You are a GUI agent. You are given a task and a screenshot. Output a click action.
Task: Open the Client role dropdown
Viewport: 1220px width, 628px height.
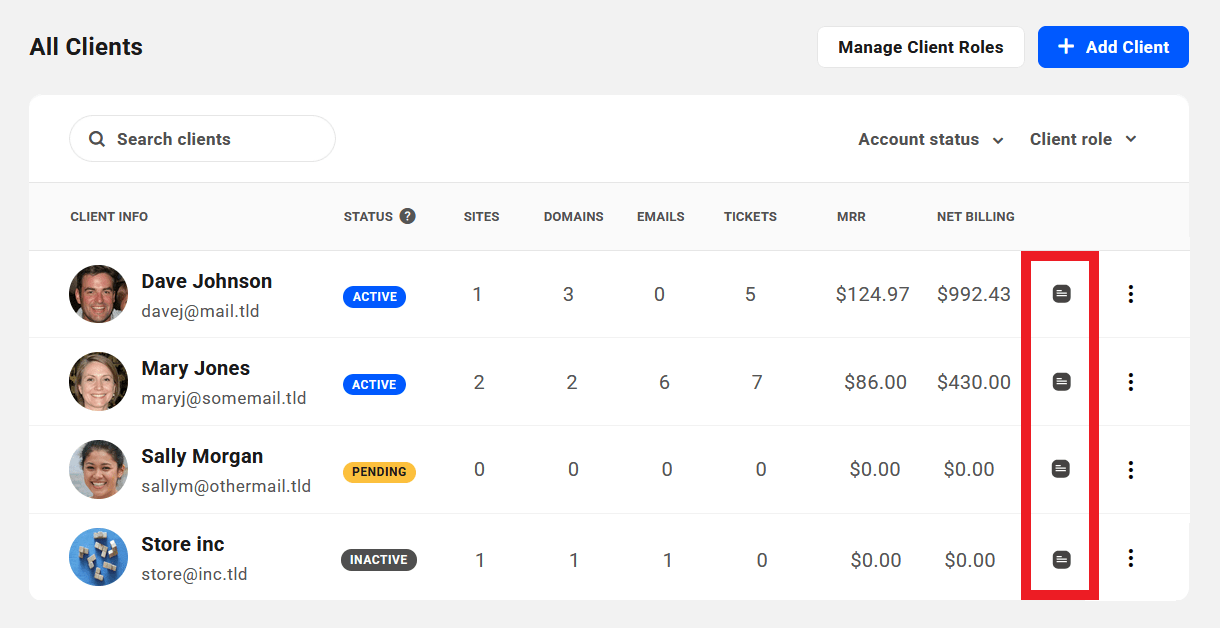pos(1083,139)
